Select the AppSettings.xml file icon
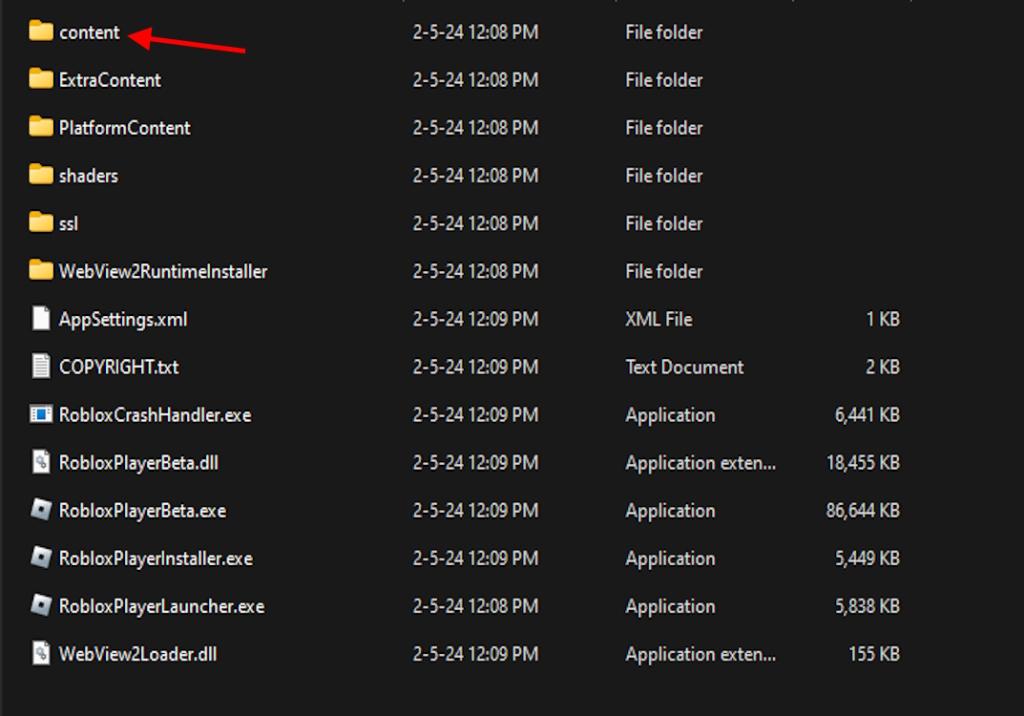1024x716 pixels. 41,320
